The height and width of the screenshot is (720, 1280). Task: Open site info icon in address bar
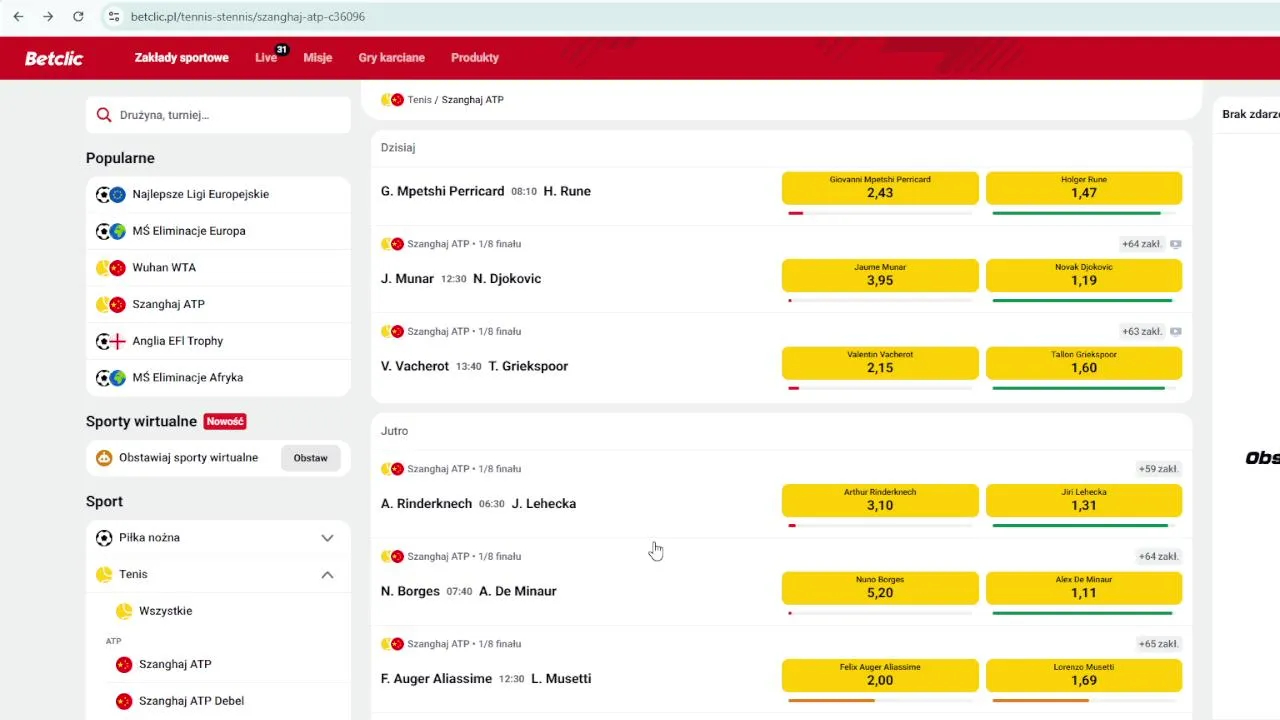(113, 17)
